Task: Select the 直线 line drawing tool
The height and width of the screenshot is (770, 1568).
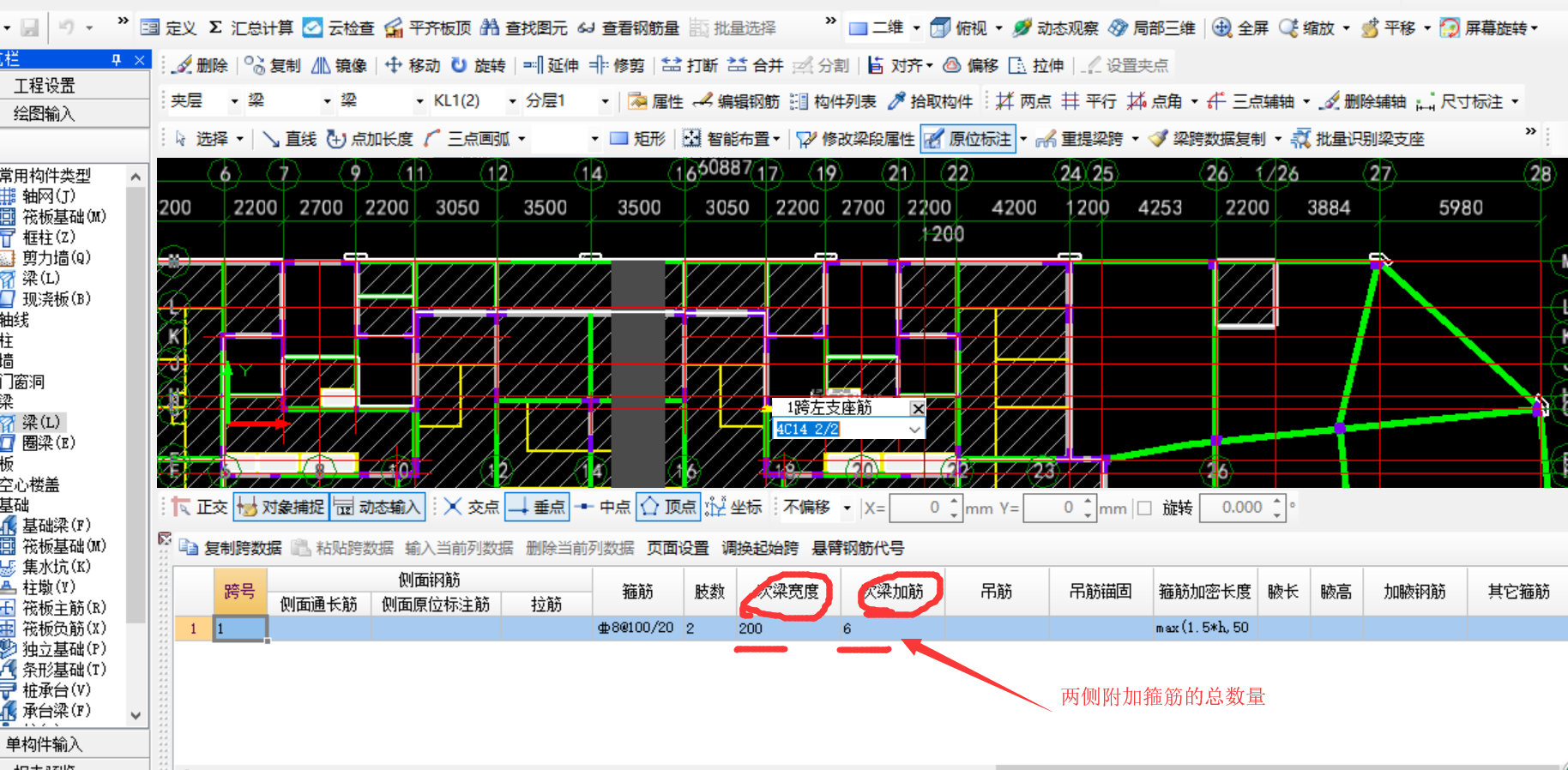Action: coord(289,138)
